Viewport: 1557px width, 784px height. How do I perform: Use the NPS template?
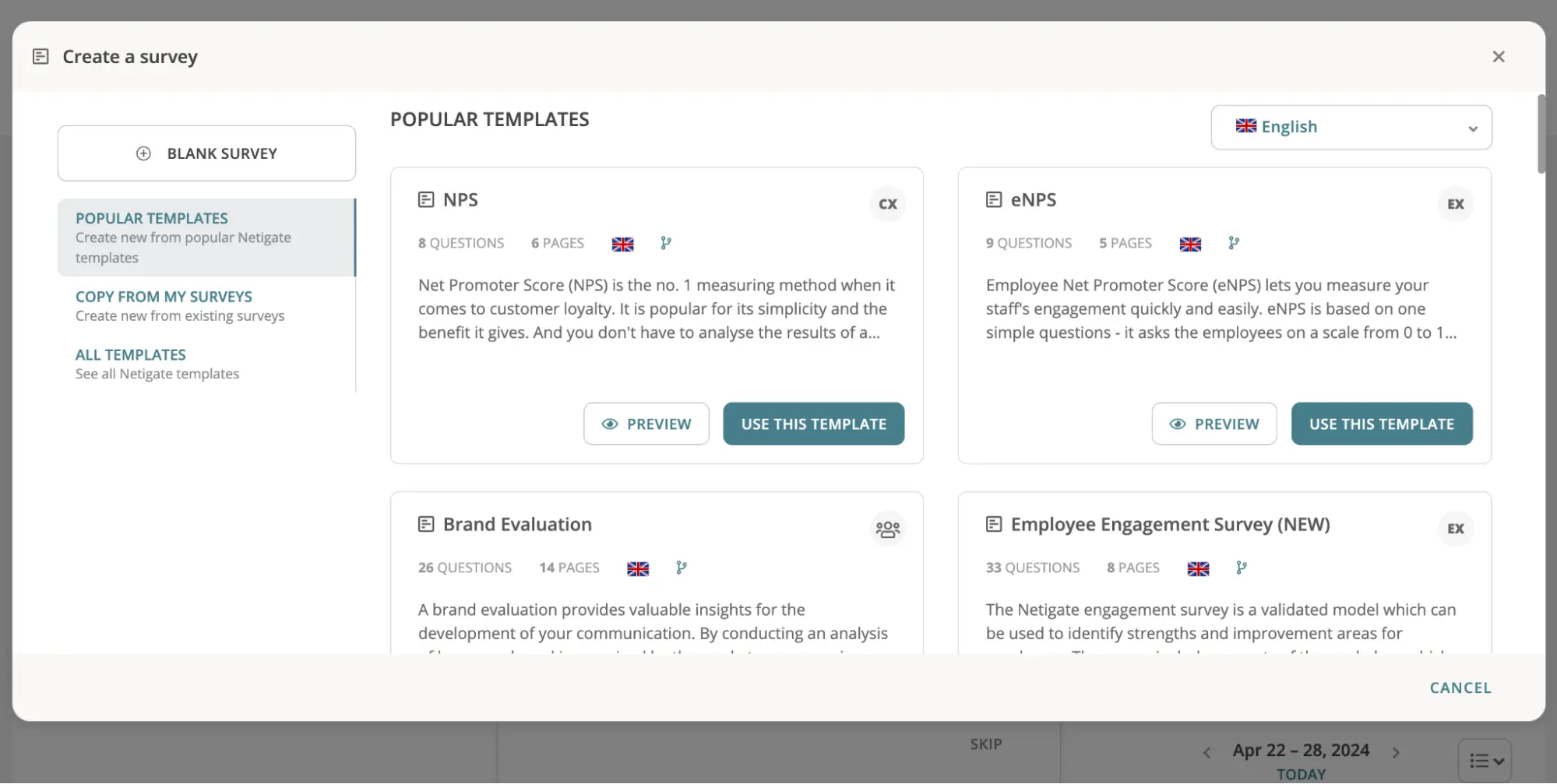point(813,424)
